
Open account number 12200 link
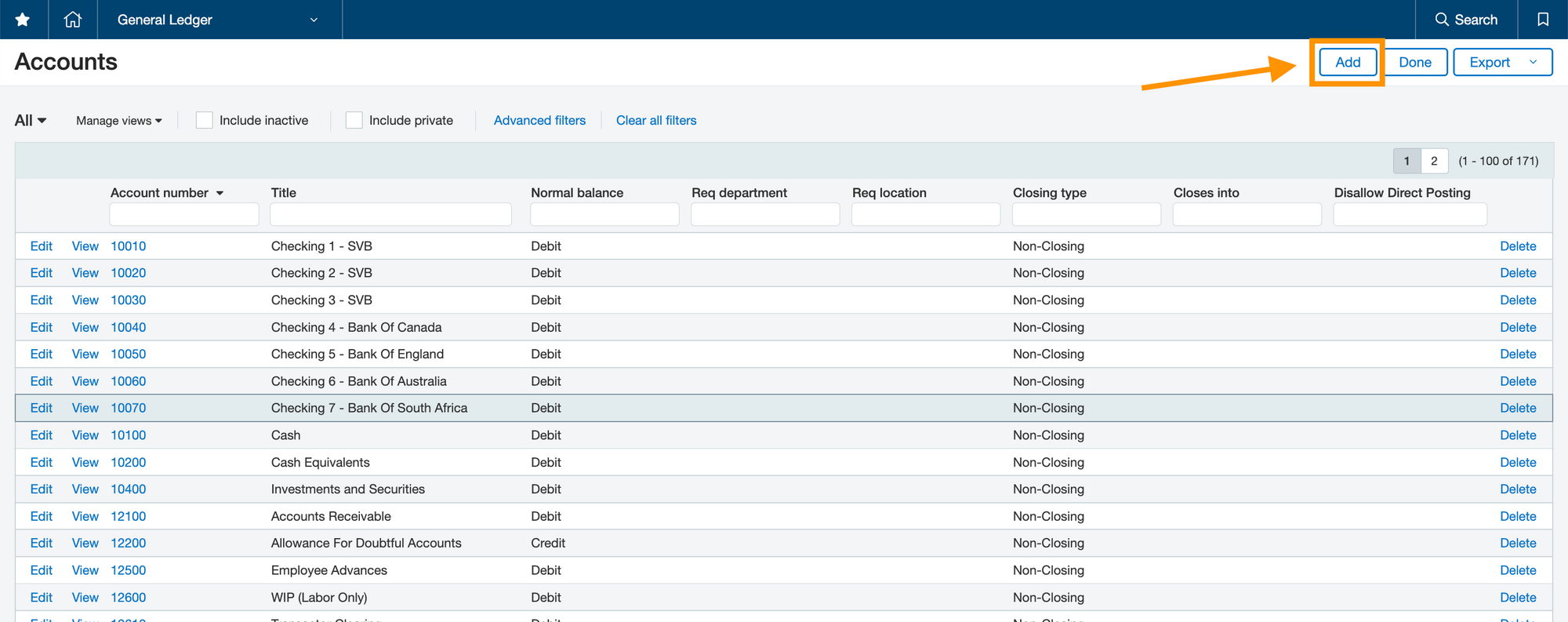(x=128, y=543)
